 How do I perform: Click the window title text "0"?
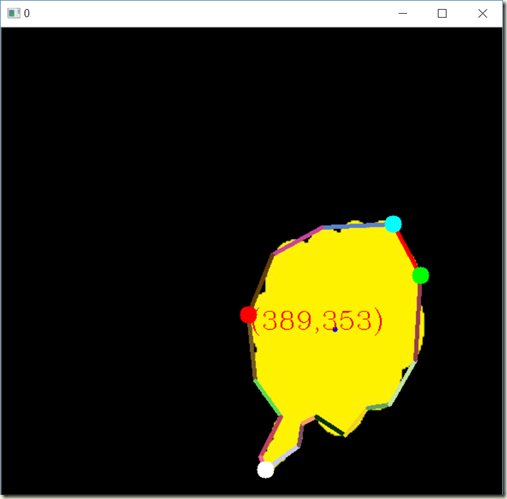tap(27, 13)
